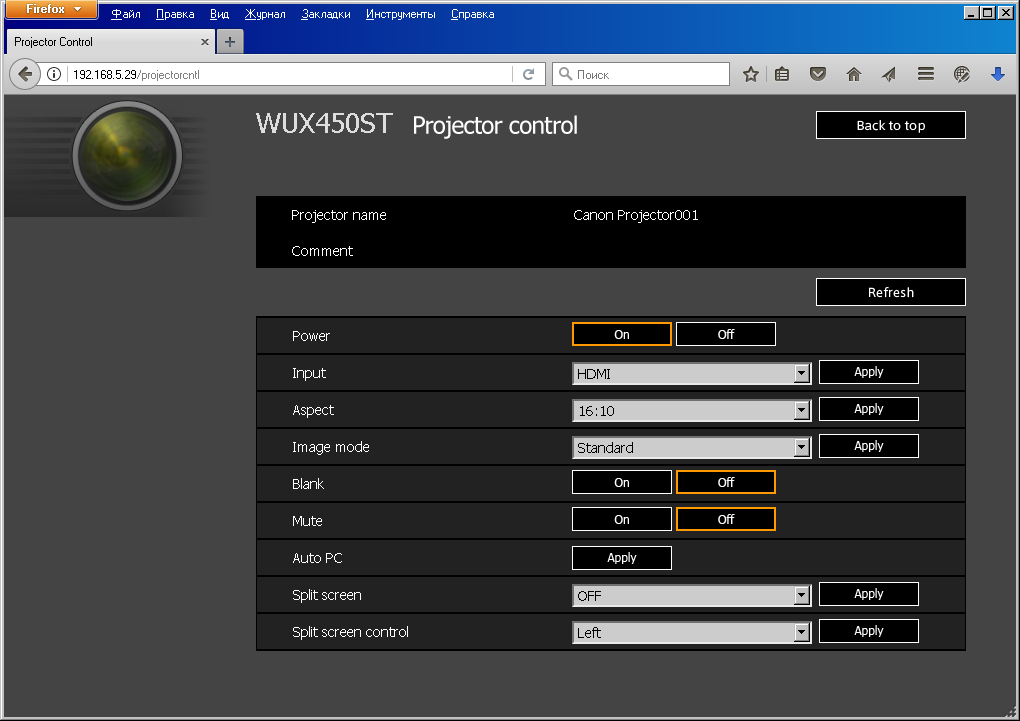
Task: Open the Input dropdown showing HDMI
Action: point(691,374)
